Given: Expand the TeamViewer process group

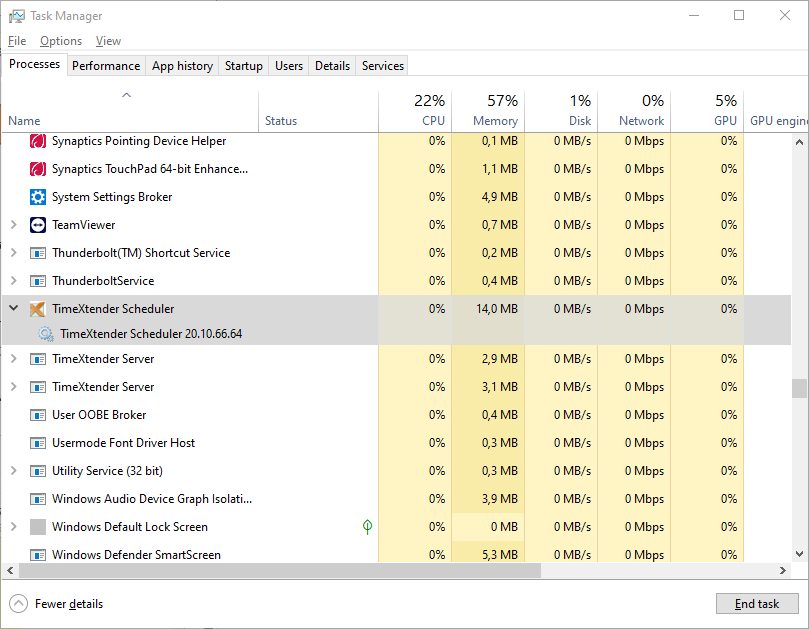Looking at the screenshot, I should tap(14, 224).
